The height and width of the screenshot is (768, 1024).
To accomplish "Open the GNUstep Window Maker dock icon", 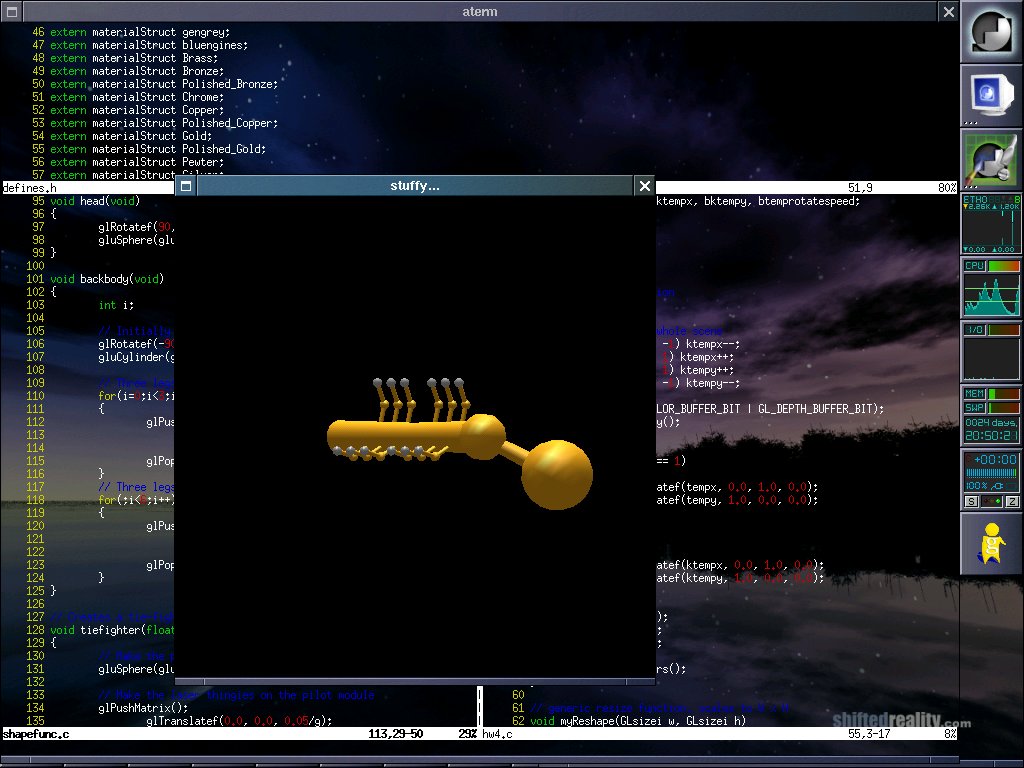I will (x=991, y=31).
